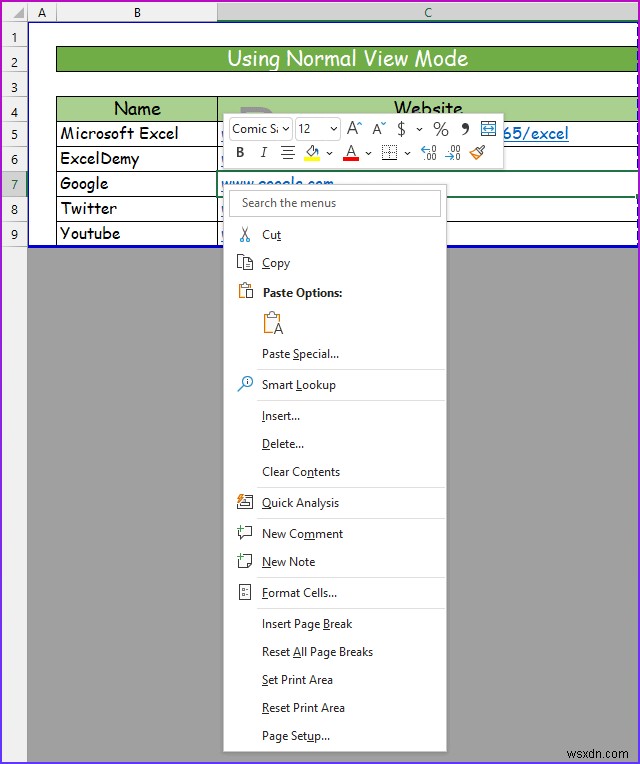Click the Borders icon
Screen dimensions: 640x764
389,153
